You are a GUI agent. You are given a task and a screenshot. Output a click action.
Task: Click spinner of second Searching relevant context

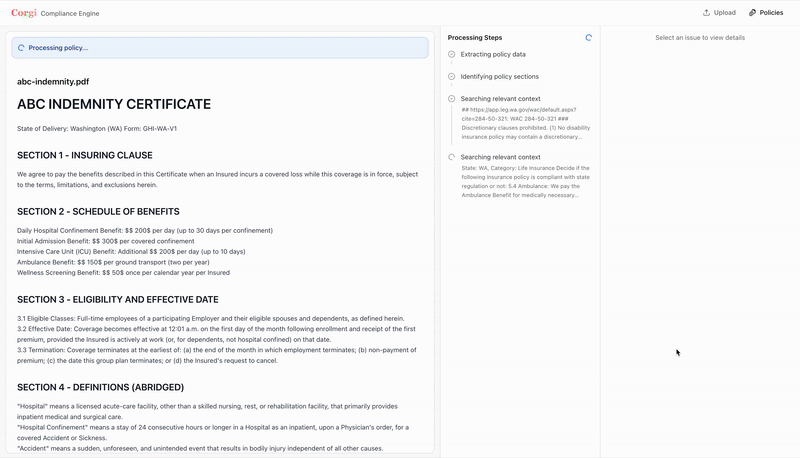click(452, 157)
